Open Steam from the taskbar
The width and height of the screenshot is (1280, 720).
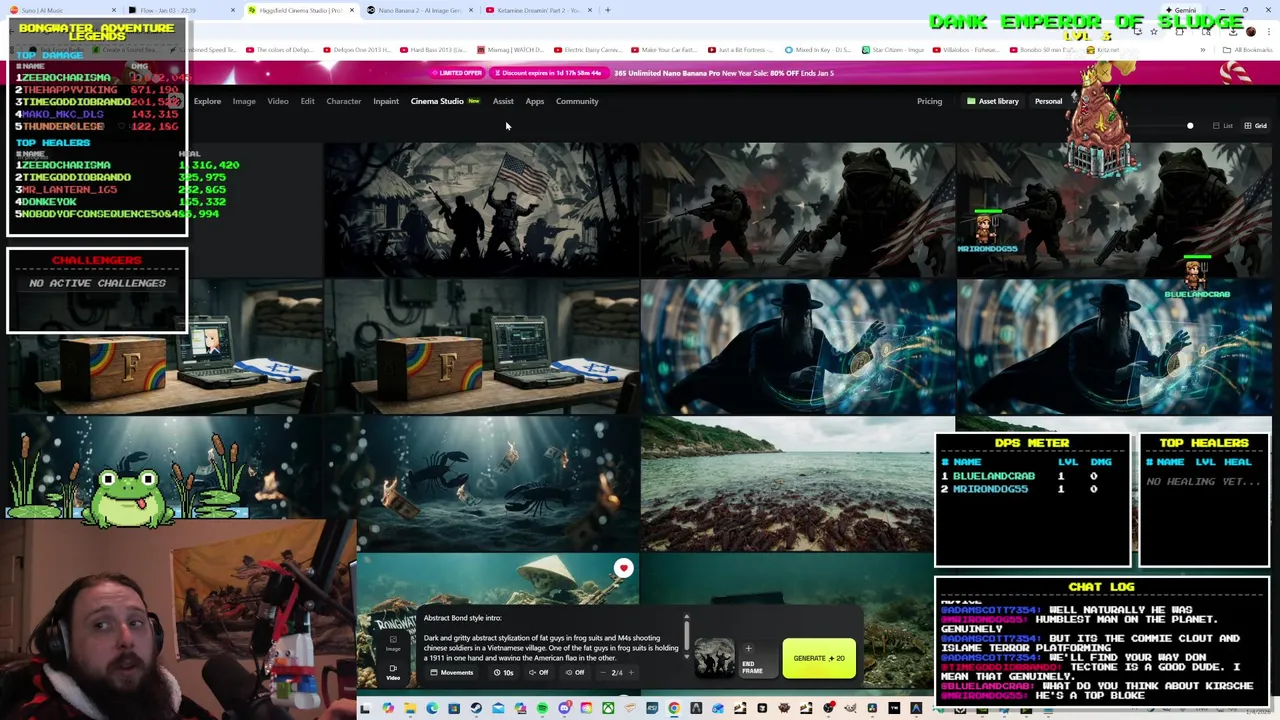[x=476, y=709]
